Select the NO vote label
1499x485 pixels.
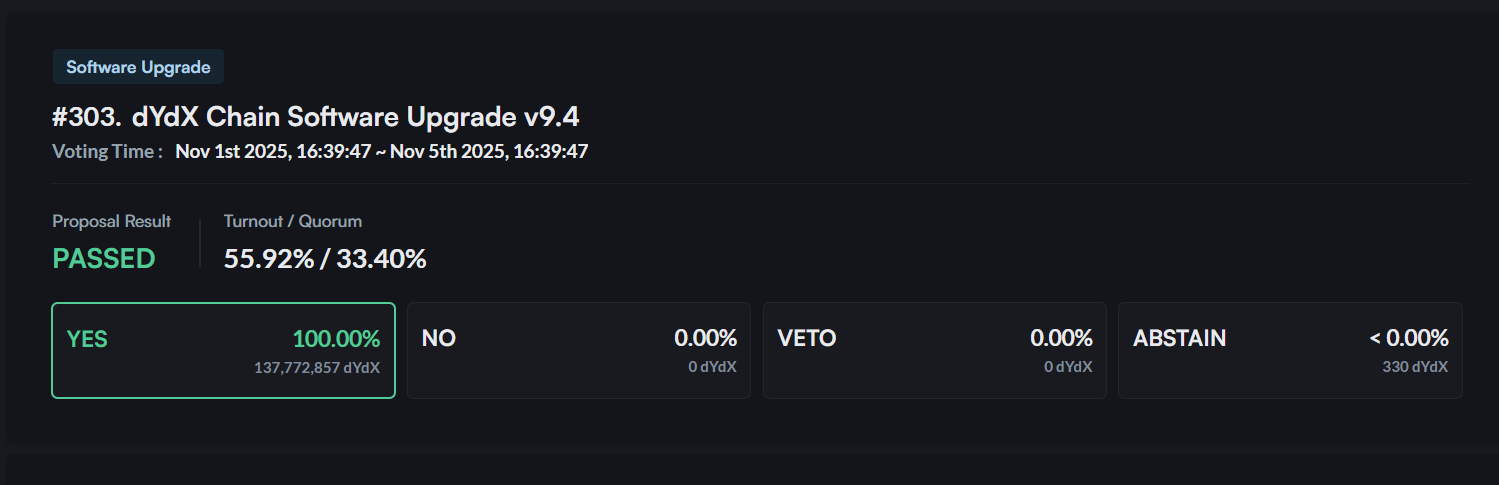coord(439,339)
